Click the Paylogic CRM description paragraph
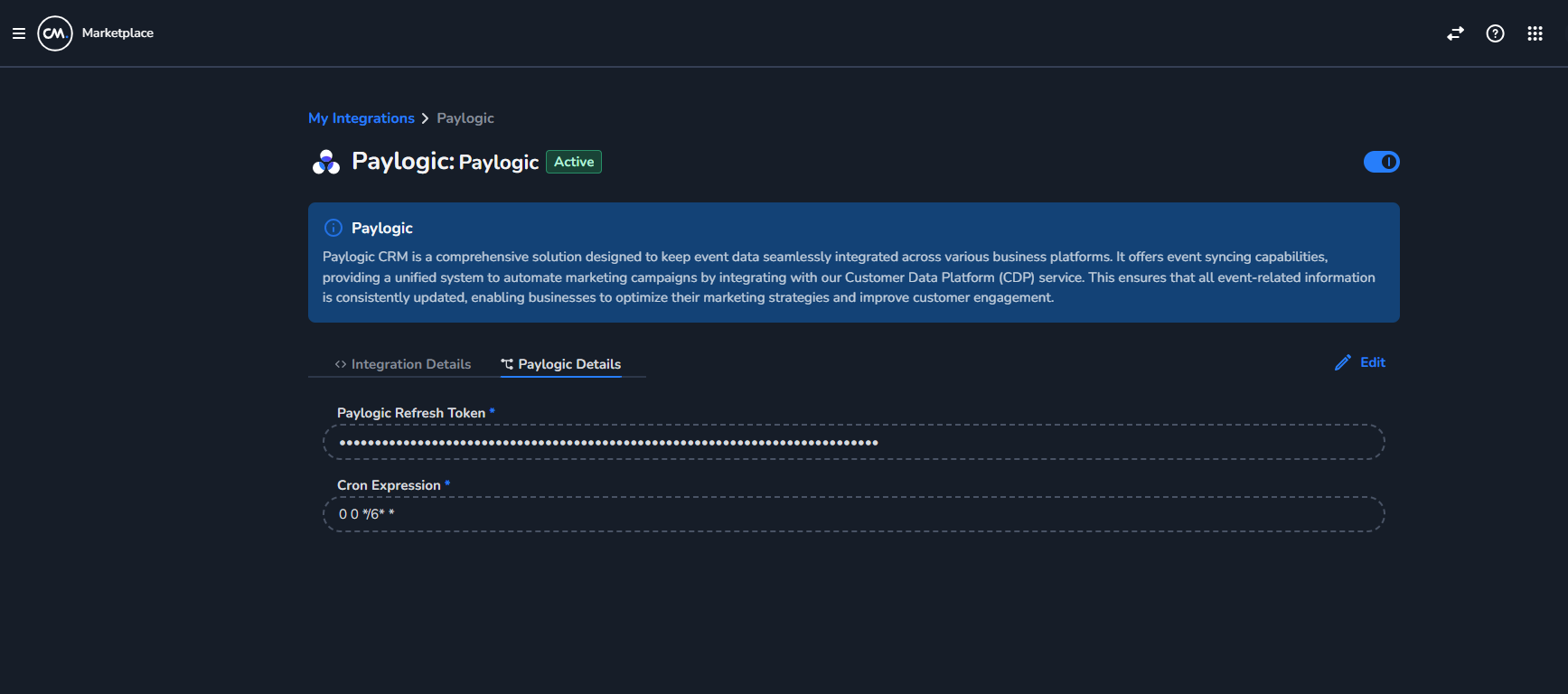 point(850,277)
